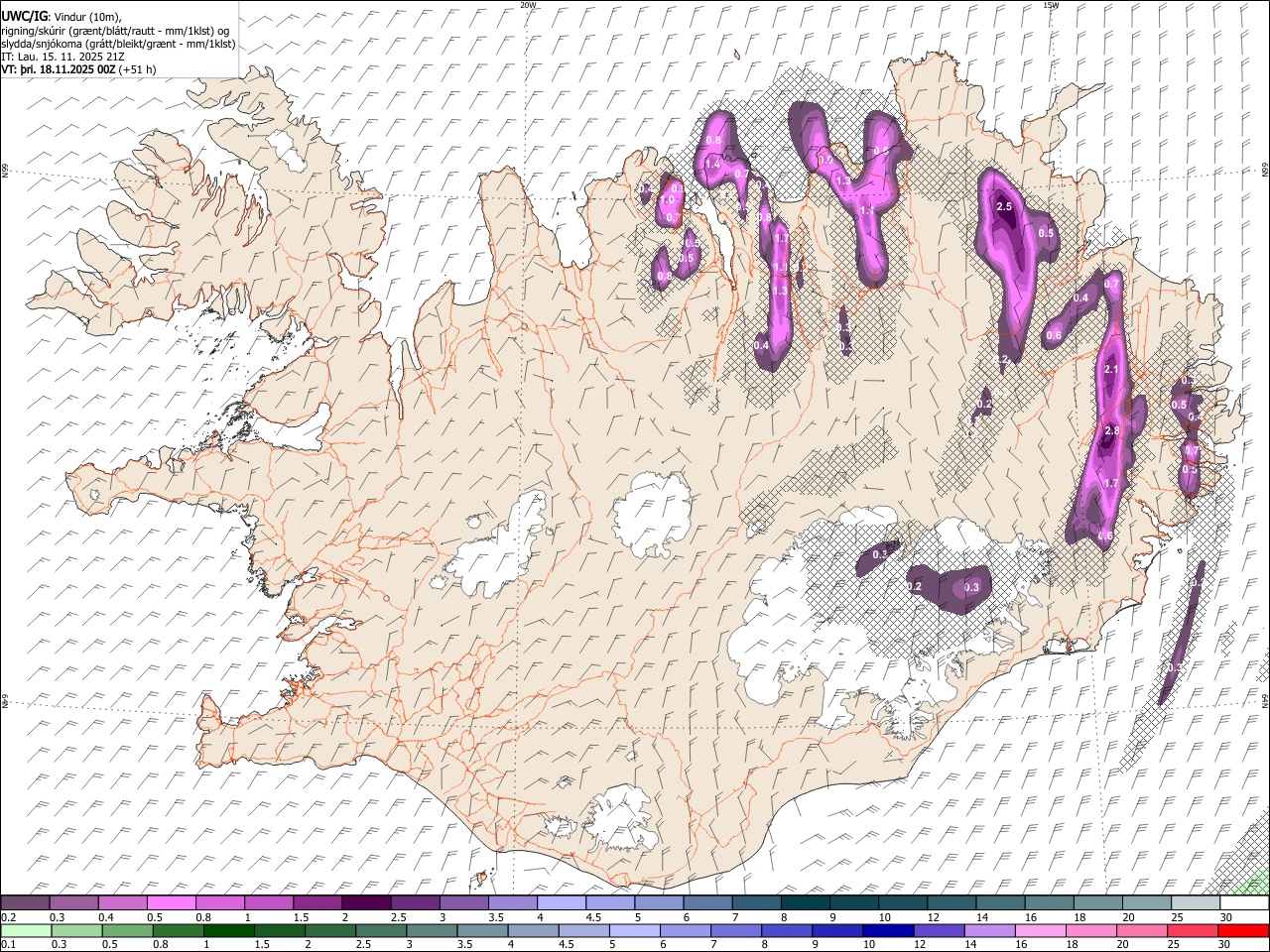Select rain scale swatch between 6 and 7
This screenshot has height=952, width=1270.
coord(684,930)
